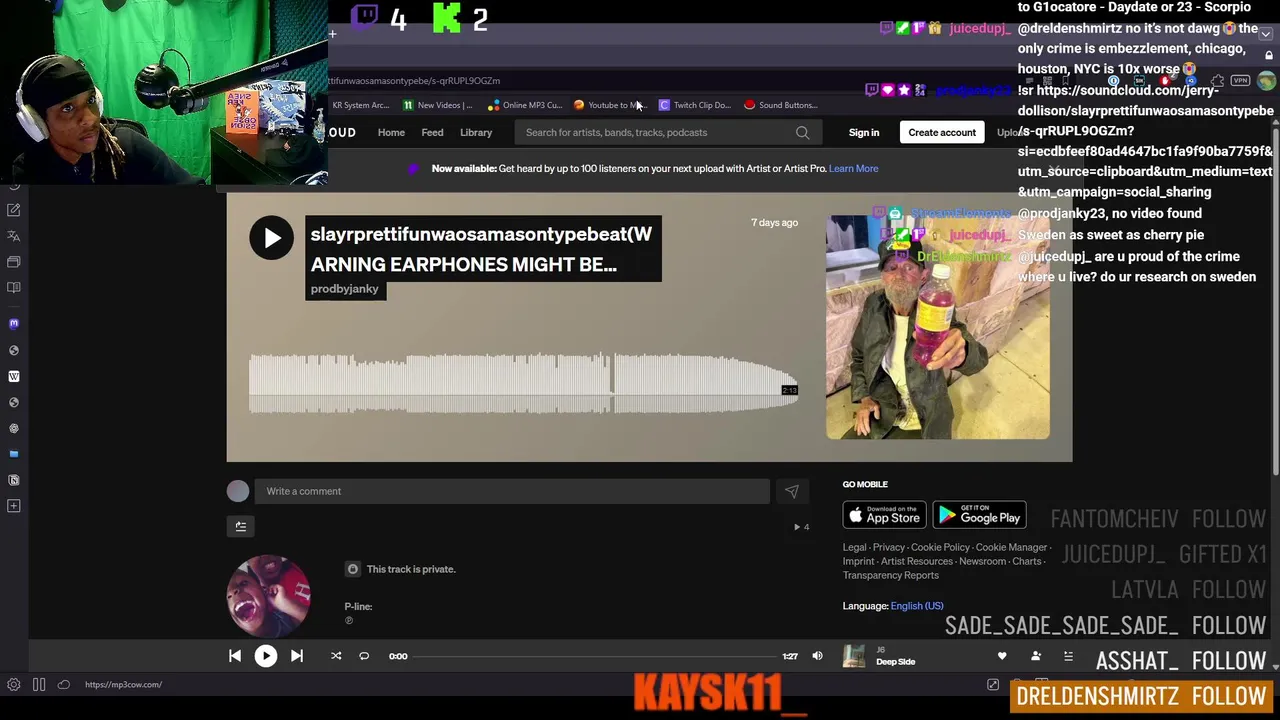Seek within the track waveform
This screenshot has width=1280, height=720.
click(523, 383)
